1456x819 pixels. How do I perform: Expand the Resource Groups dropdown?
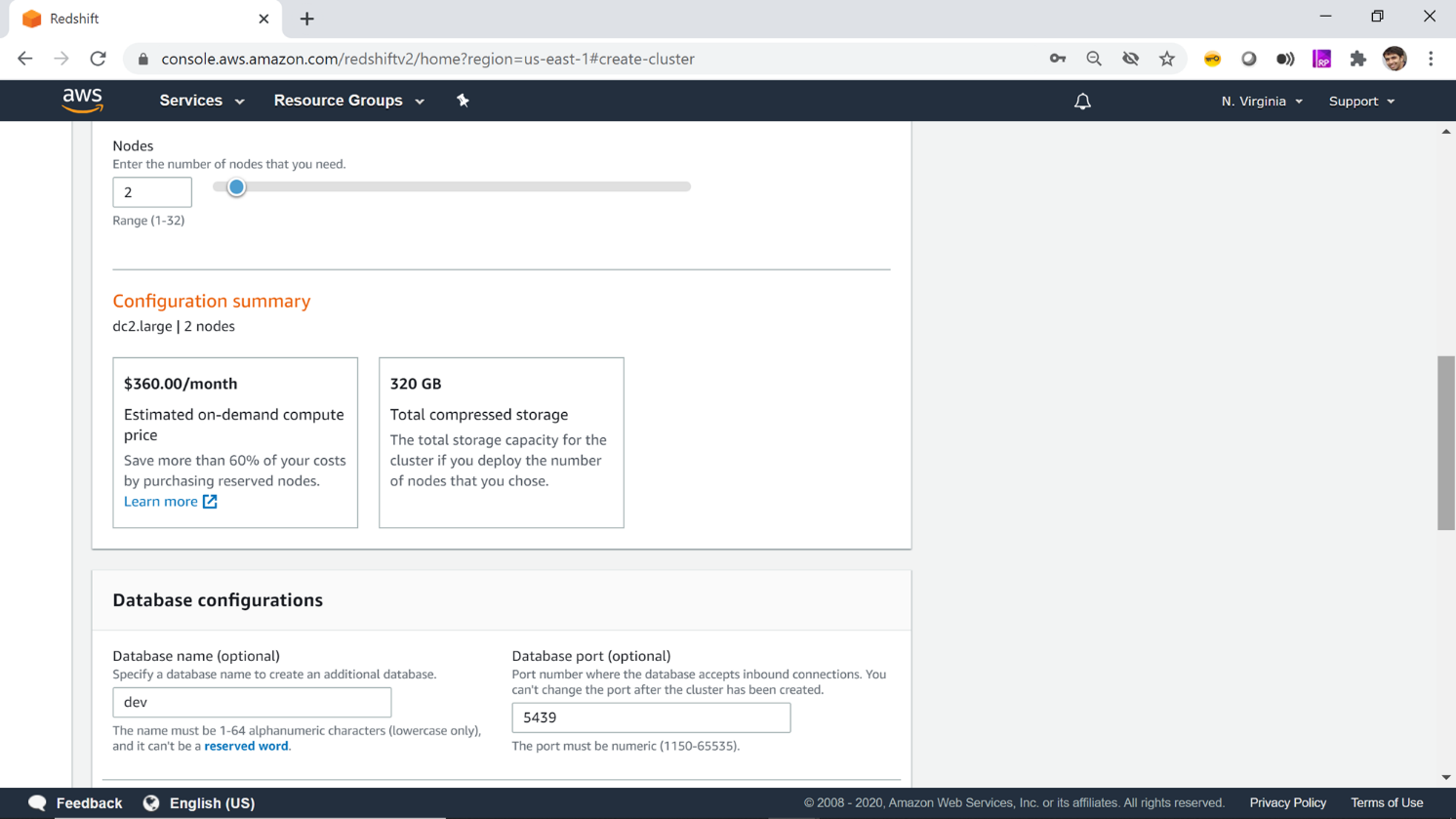click(348, 101)
